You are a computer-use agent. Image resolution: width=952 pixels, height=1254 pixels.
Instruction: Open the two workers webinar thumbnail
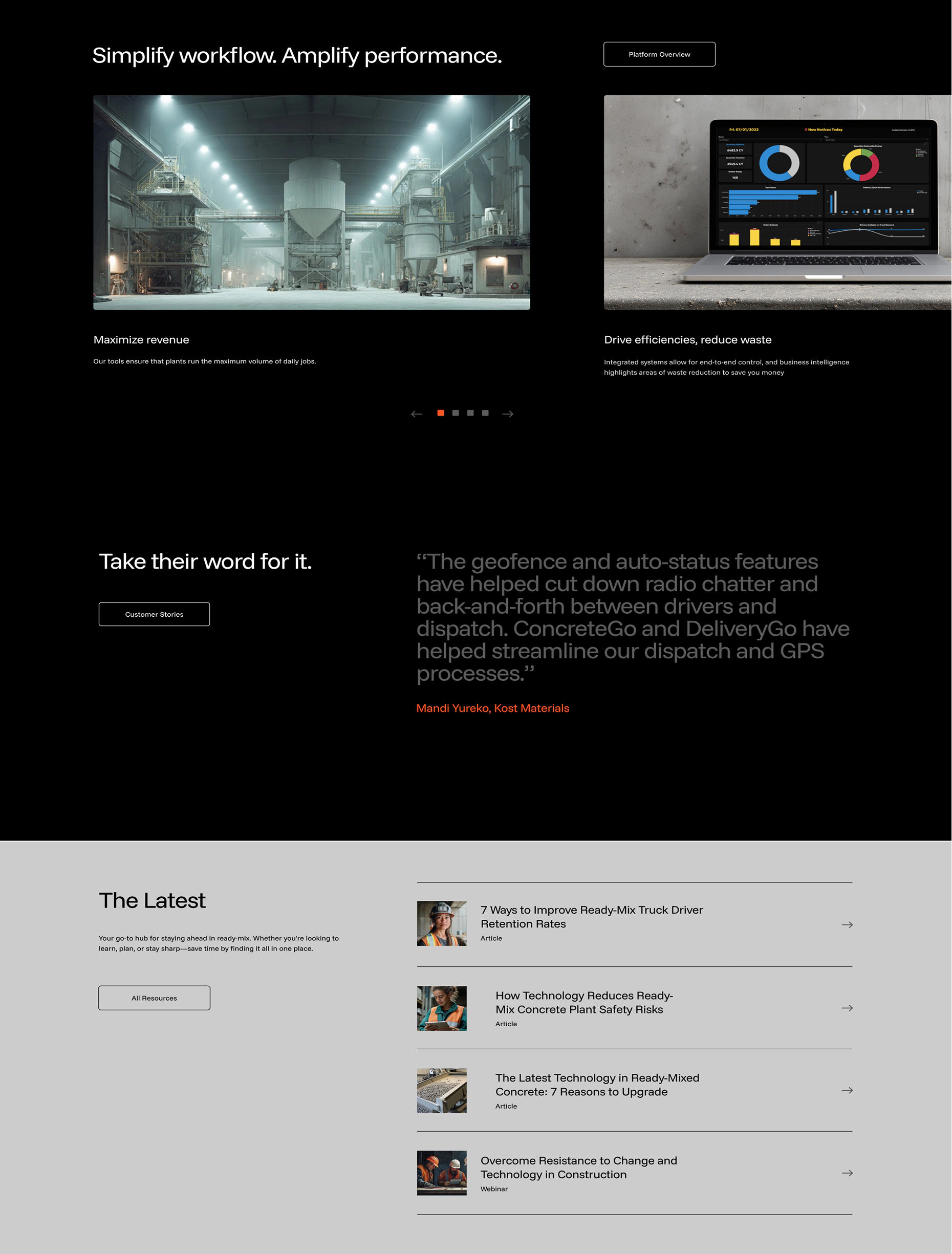pyautogui.click(x=442, y=1173)
